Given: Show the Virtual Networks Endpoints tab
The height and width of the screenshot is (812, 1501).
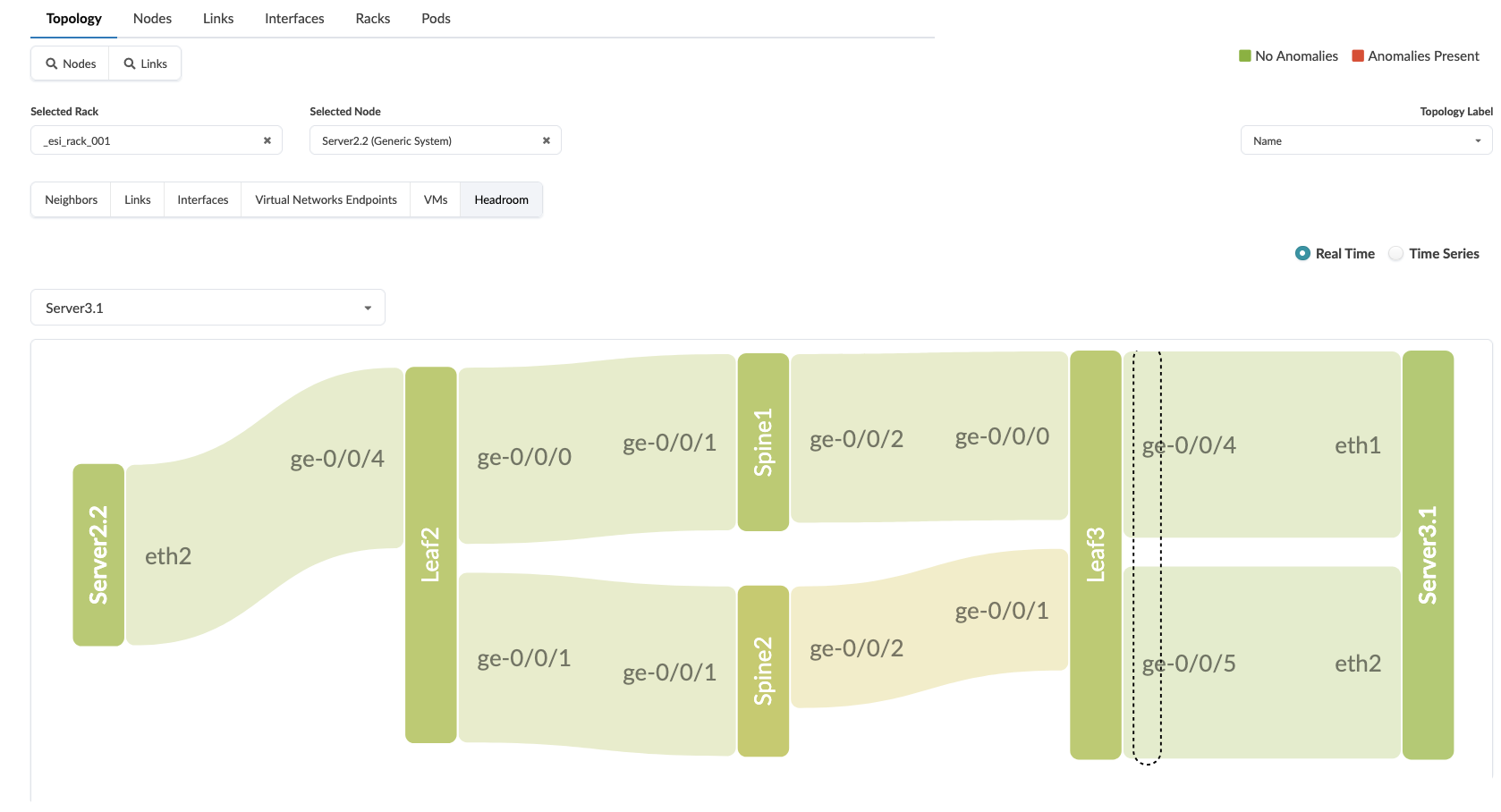Looking at the screenshot, I should tap(326, 199).
